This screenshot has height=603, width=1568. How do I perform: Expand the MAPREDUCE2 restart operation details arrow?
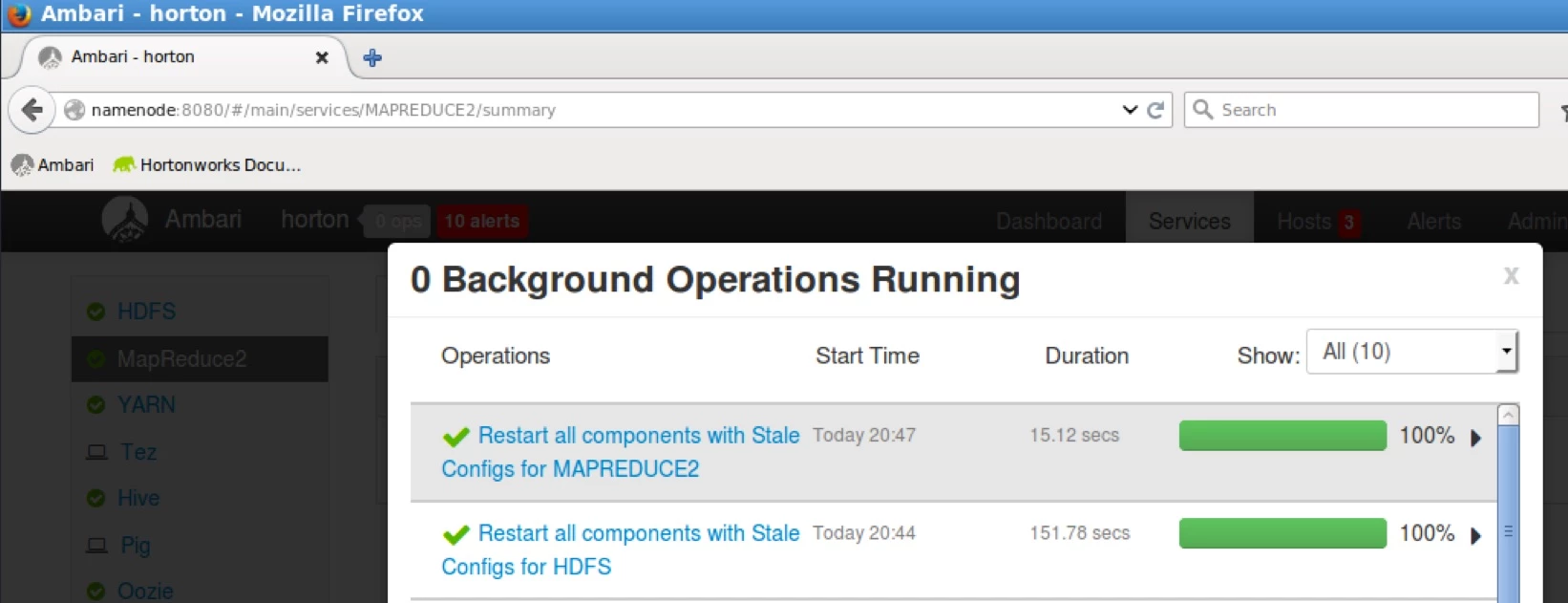tap(1476, 438)
